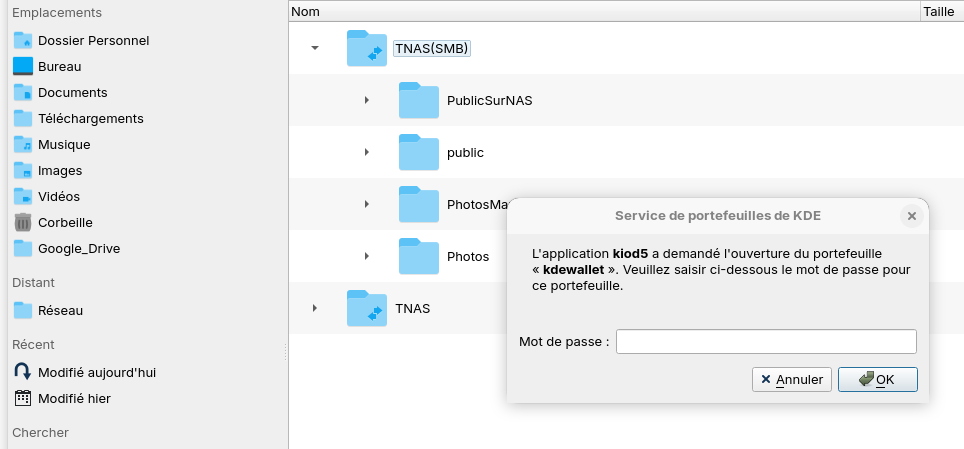Click Annuler to cancel wallet prompt

click(791, 380)
